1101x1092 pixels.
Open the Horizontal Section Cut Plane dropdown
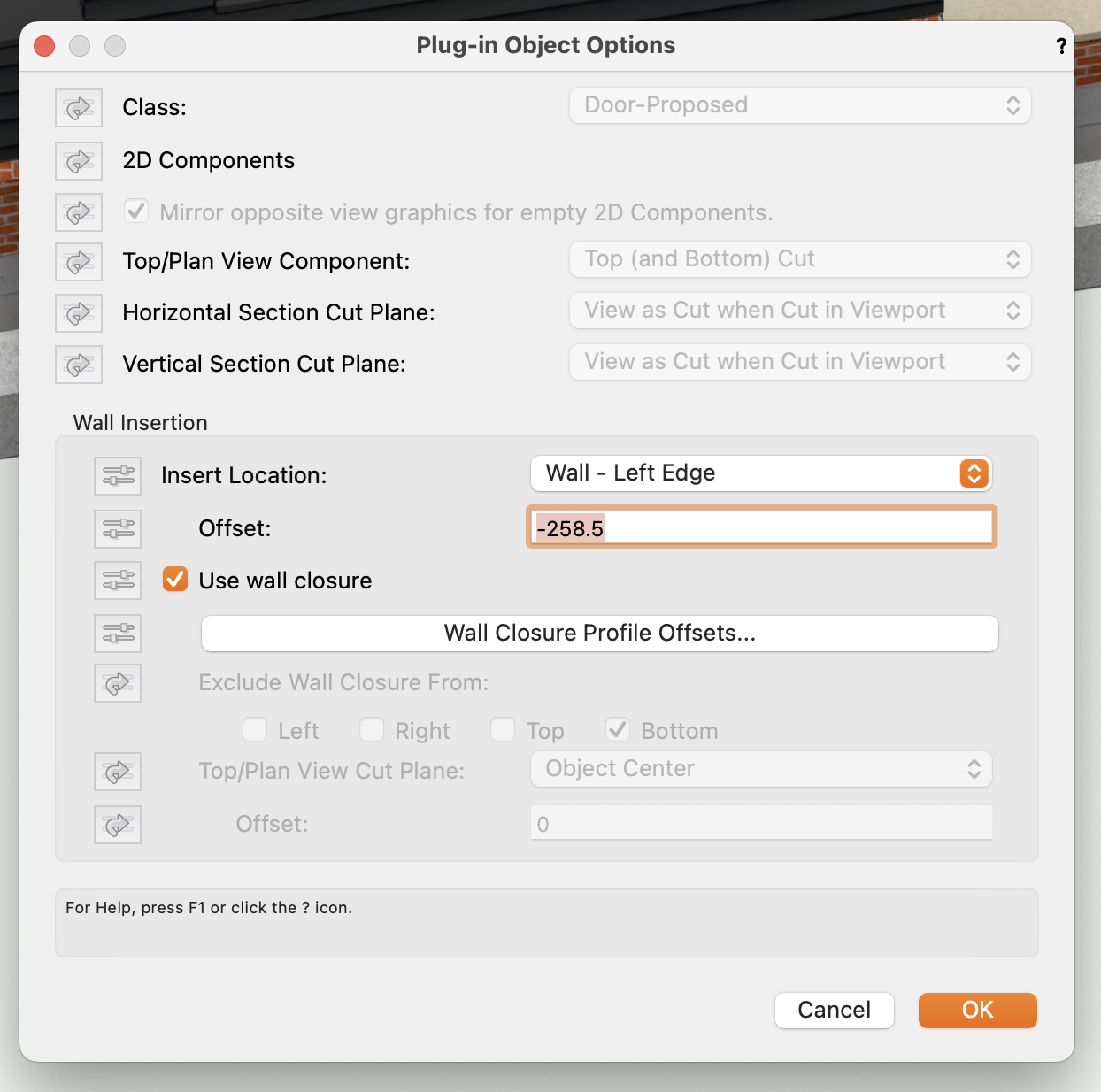coord(800,311)
